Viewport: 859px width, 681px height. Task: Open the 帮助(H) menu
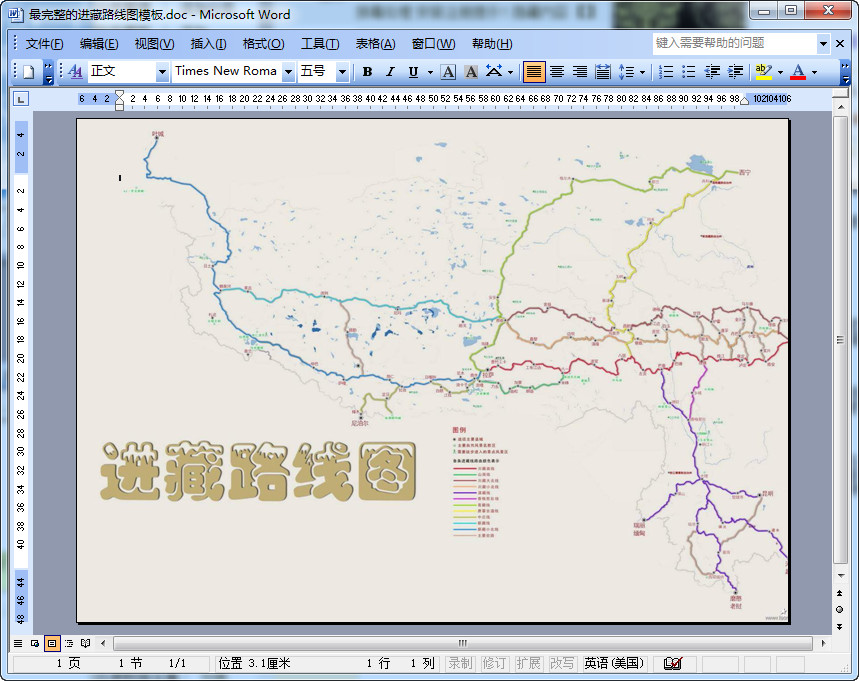pyautogui.click(x=492, y=44)
